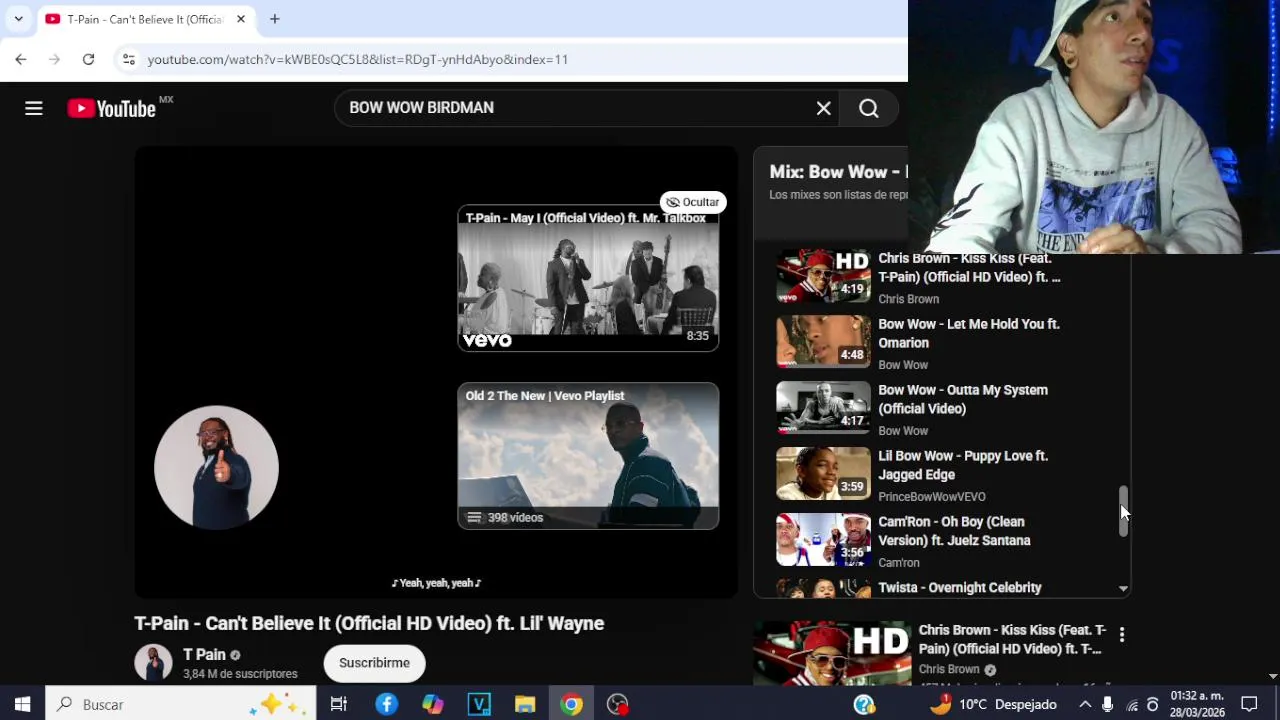The width and height of the screenshot is (1280, 720).
Task: Click the mix playlist scrollbar handle
Action: click(1123, 511)
